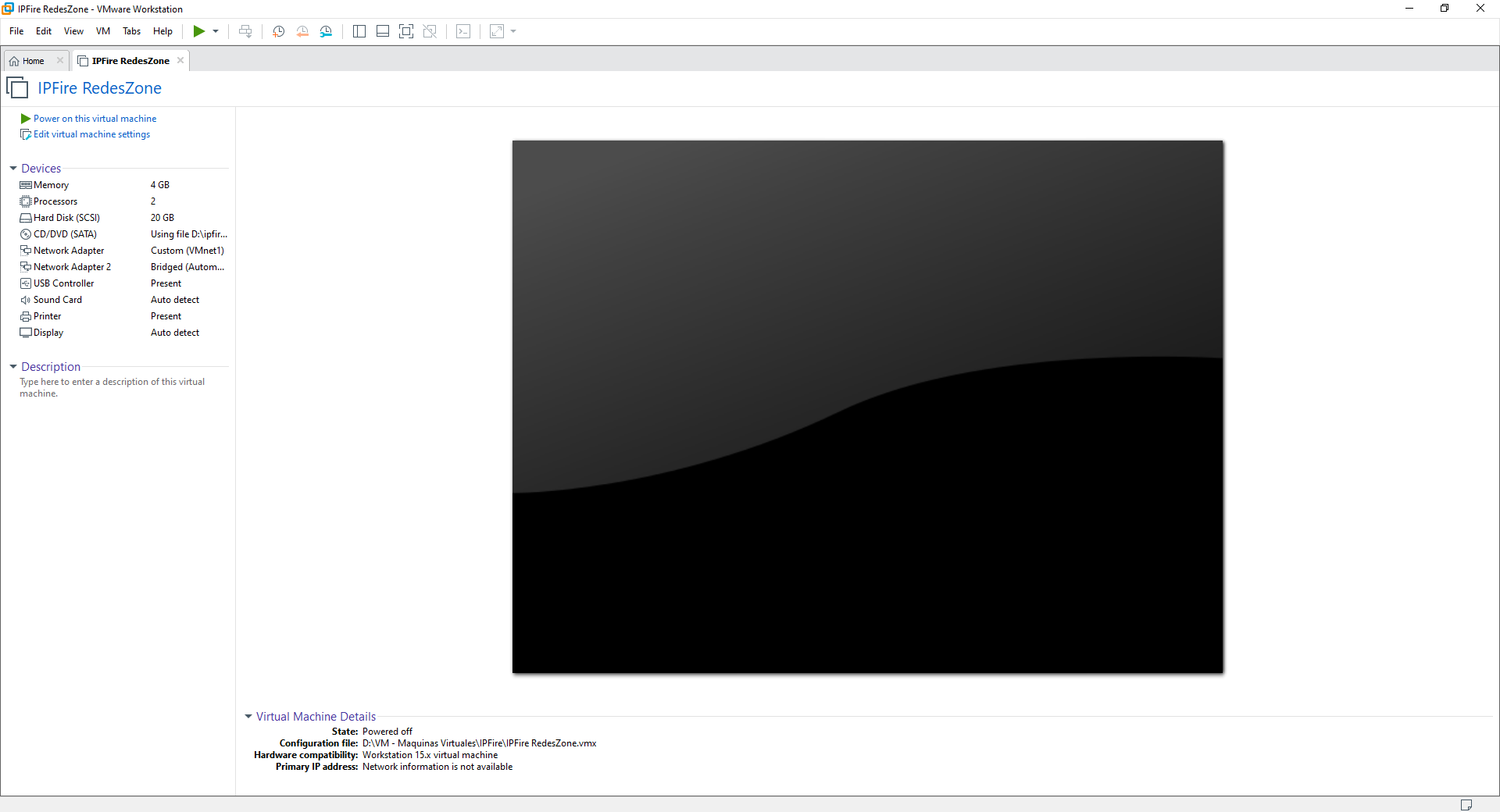
Task: Select the Hard Disk (SCSI) device
Action: [x=123, y=218]
